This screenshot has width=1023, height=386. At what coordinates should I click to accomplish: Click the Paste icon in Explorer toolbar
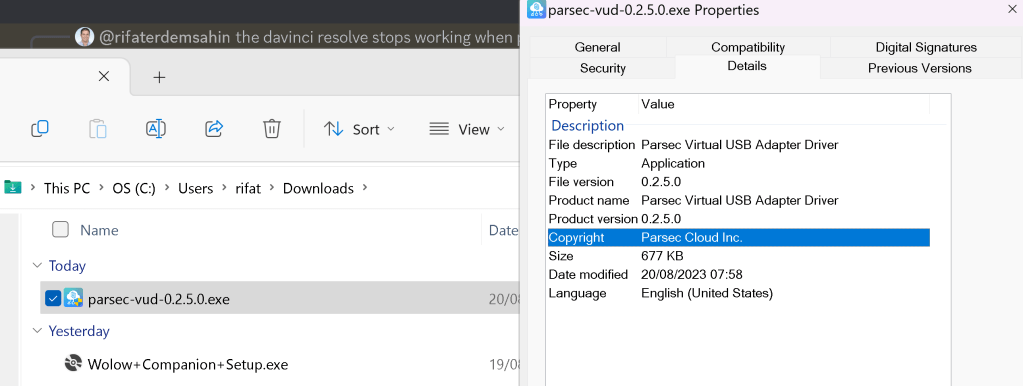click(x=97, y=129)
